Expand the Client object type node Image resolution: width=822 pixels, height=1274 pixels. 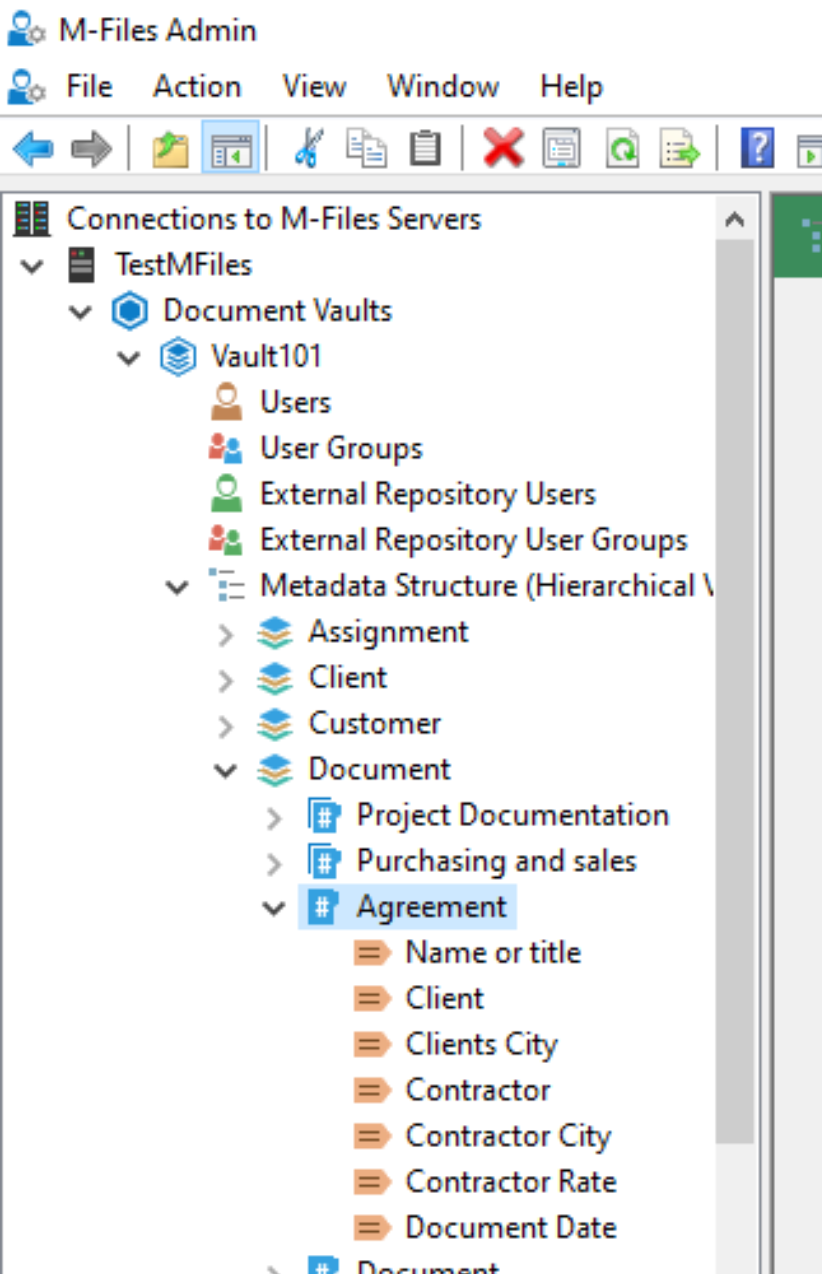tap(226, 680)
